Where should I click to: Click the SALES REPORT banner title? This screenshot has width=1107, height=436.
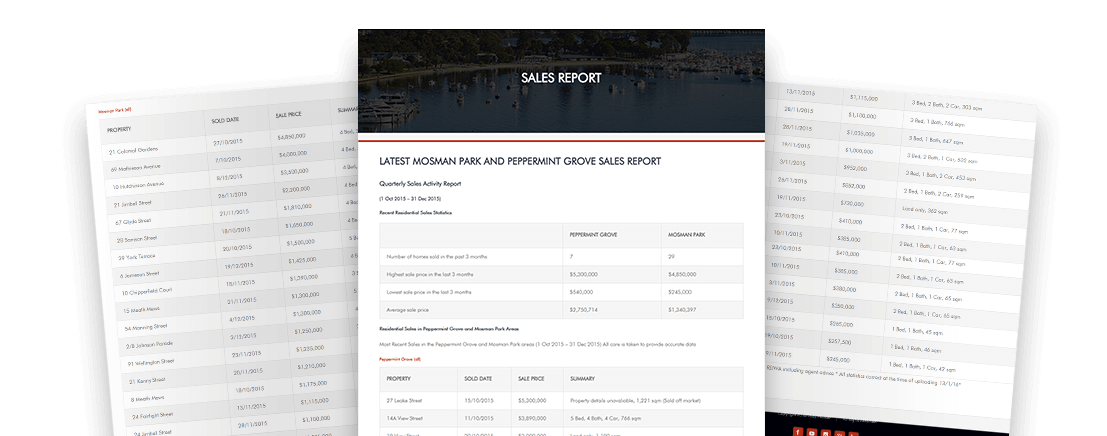[561, 78]
